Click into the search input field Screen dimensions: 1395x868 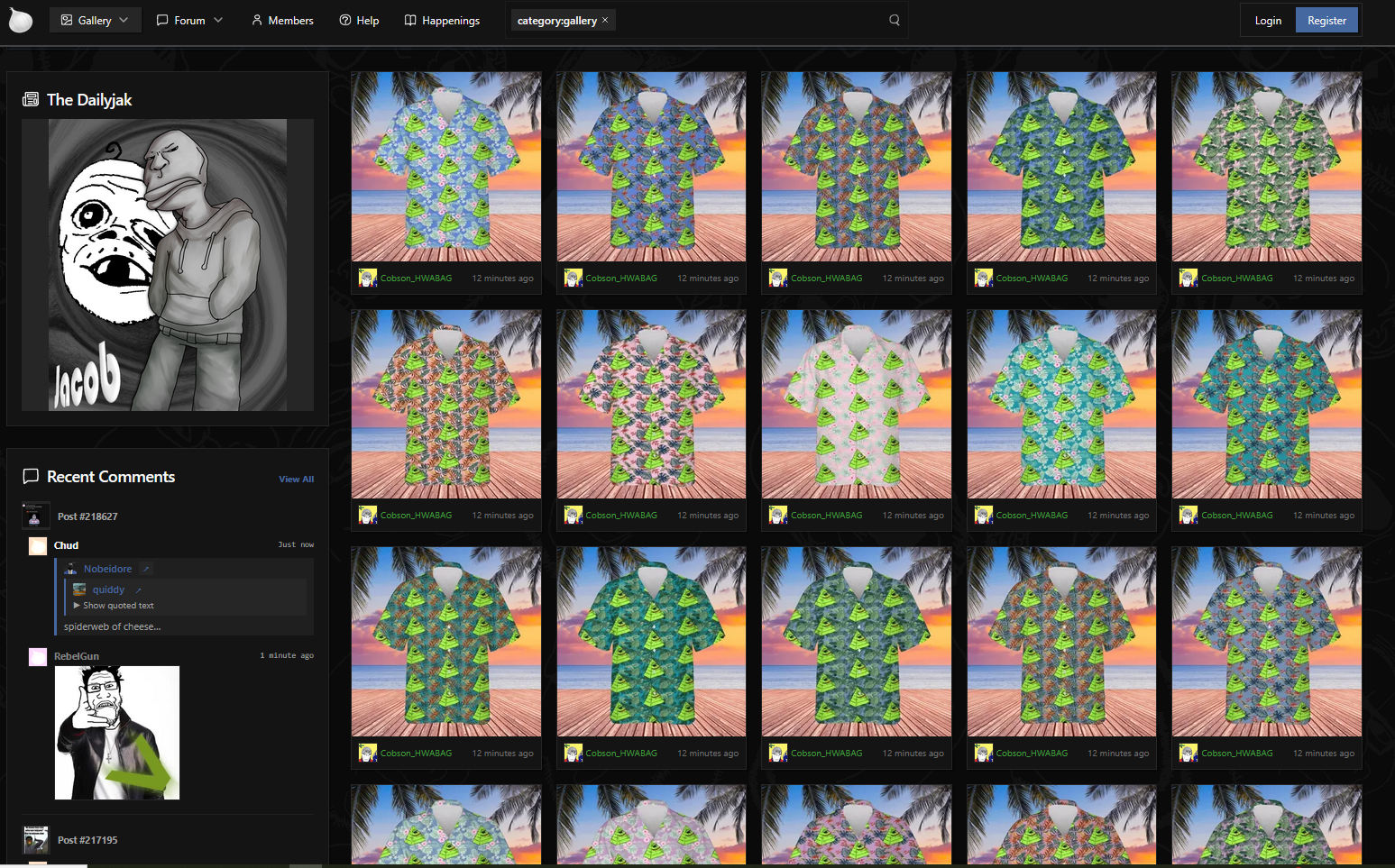click(748, 20)
